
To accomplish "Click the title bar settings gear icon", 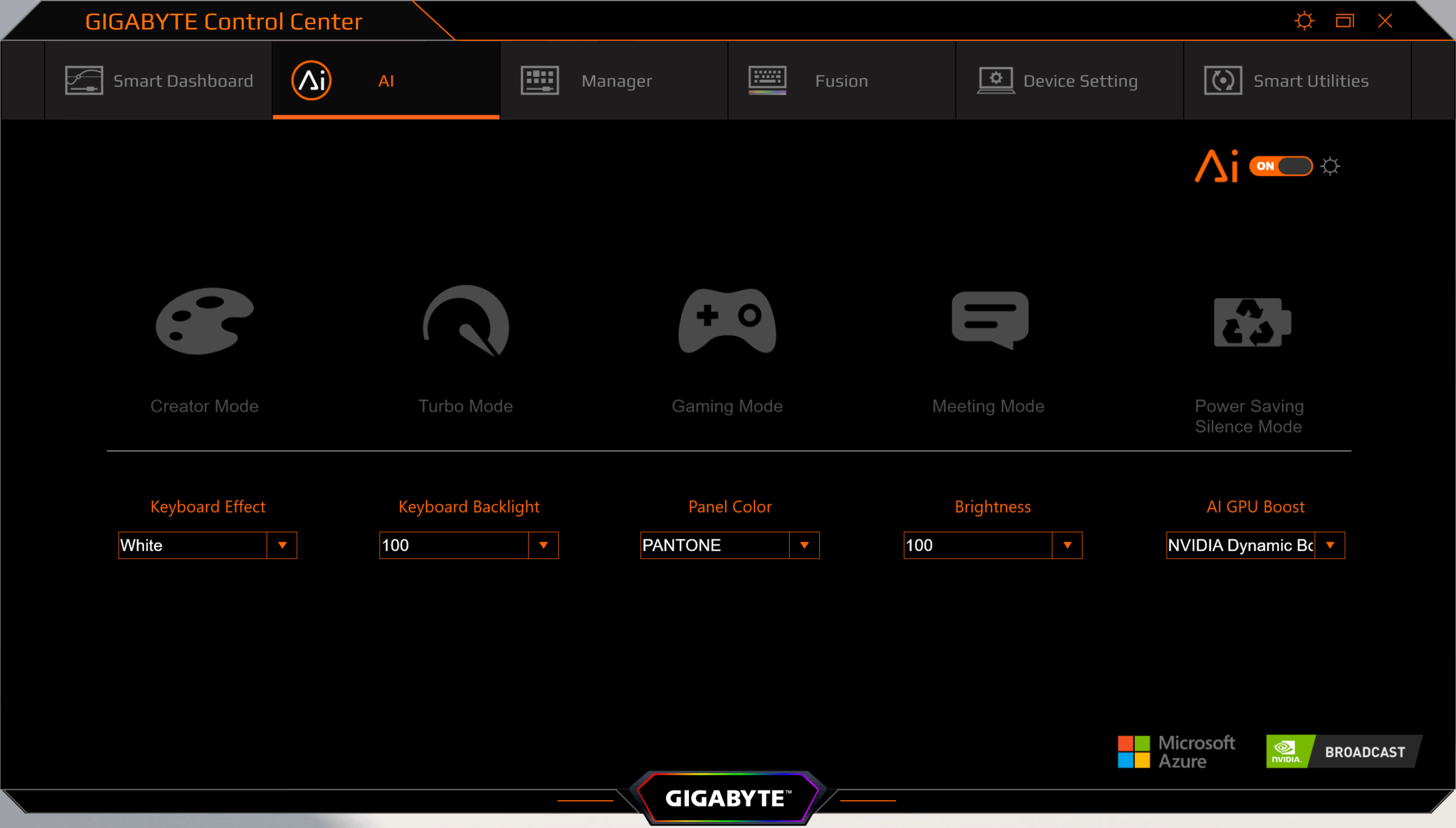I will [x=1304, y=22].
